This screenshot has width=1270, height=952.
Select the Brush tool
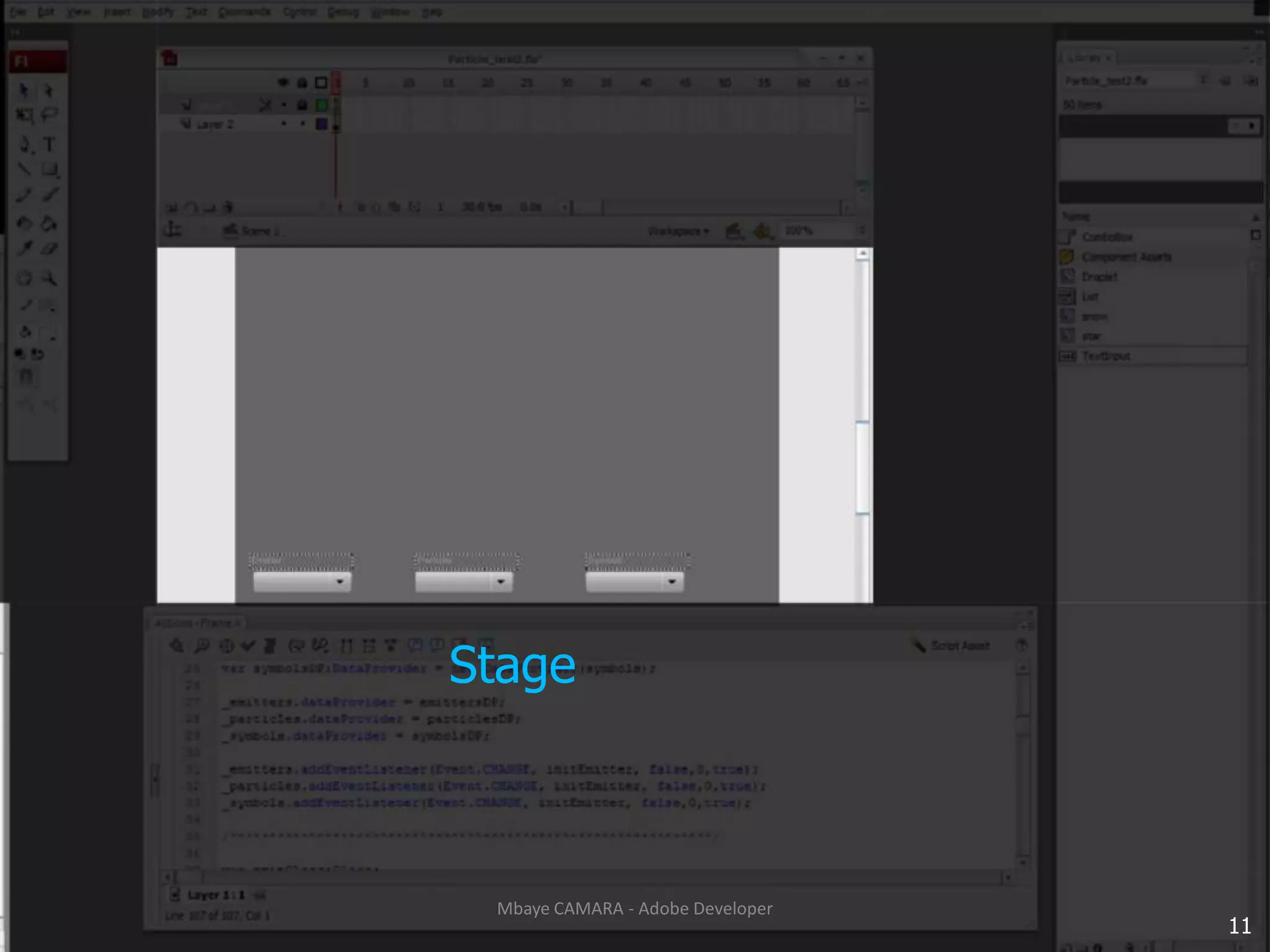pos(50,195)
